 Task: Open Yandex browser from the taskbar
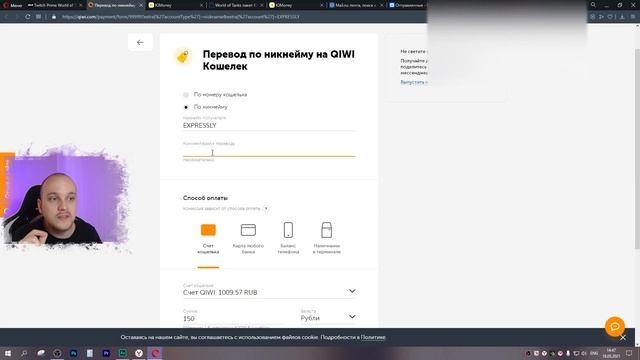(x=139, y=353)
